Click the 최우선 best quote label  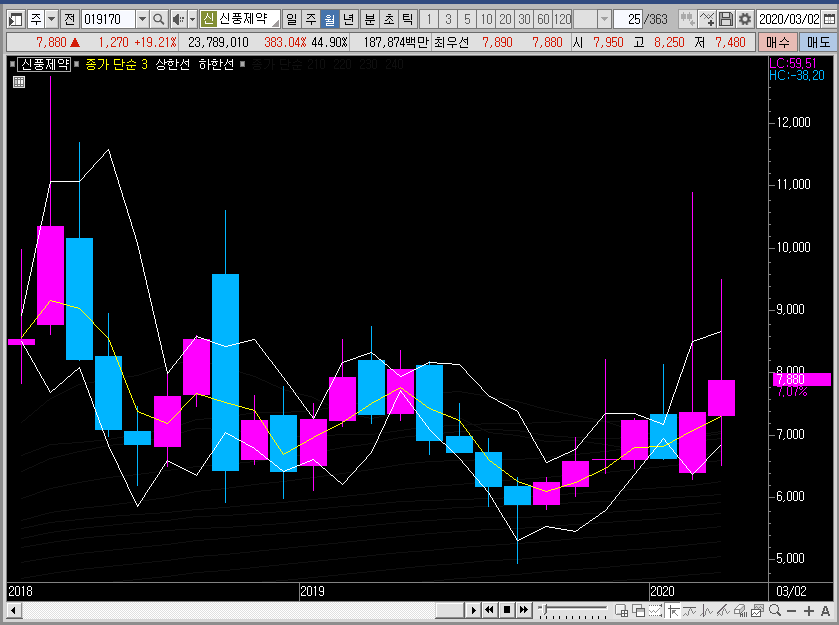(x=451, y=42)
